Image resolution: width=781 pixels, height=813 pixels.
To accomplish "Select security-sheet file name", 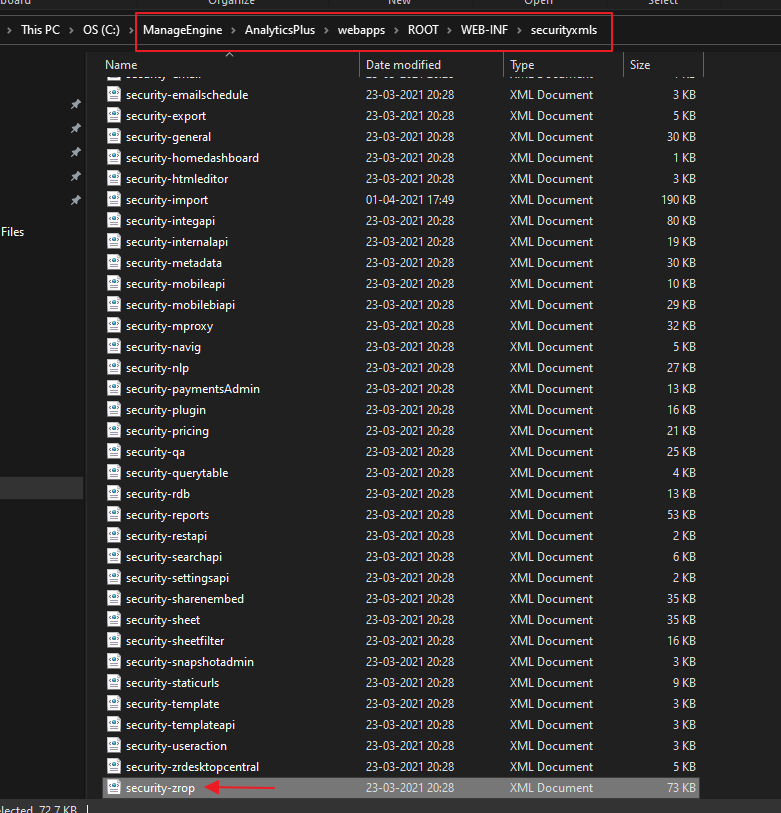I will [x=163, y=620].
